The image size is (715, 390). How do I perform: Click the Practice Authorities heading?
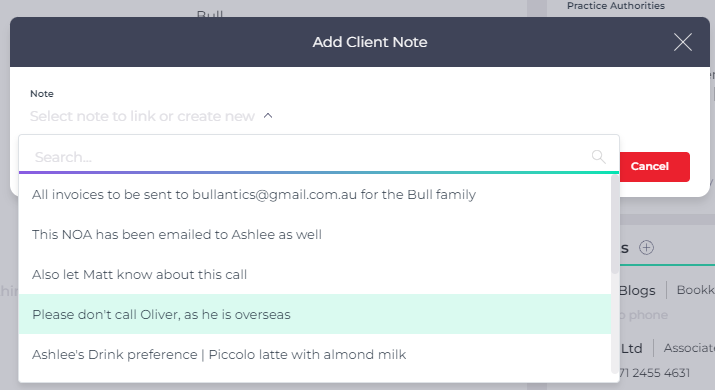(616, 6)
